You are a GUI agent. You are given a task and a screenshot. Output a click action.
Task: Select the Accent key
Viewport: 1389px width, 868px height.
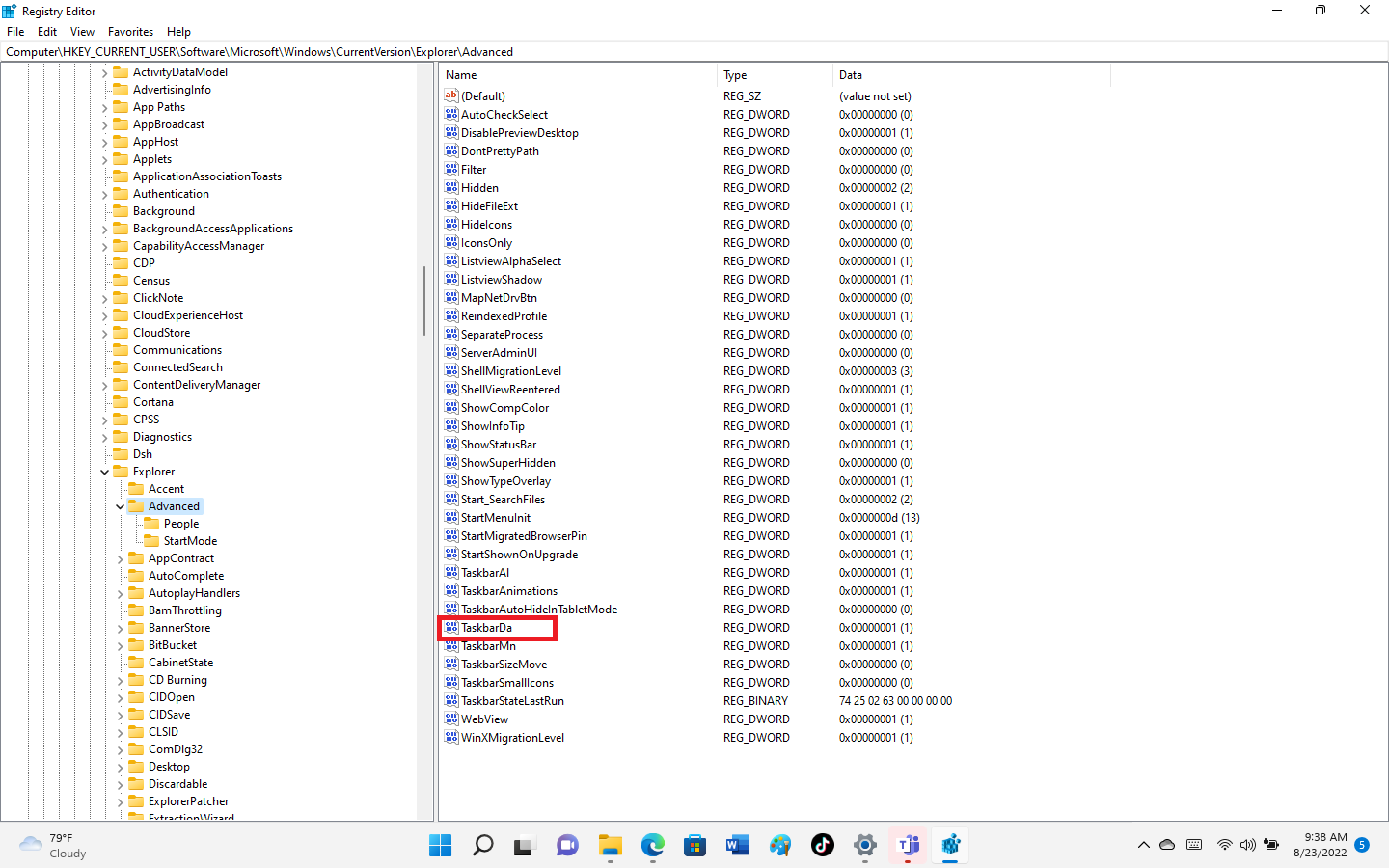click(x=166, y=489)
